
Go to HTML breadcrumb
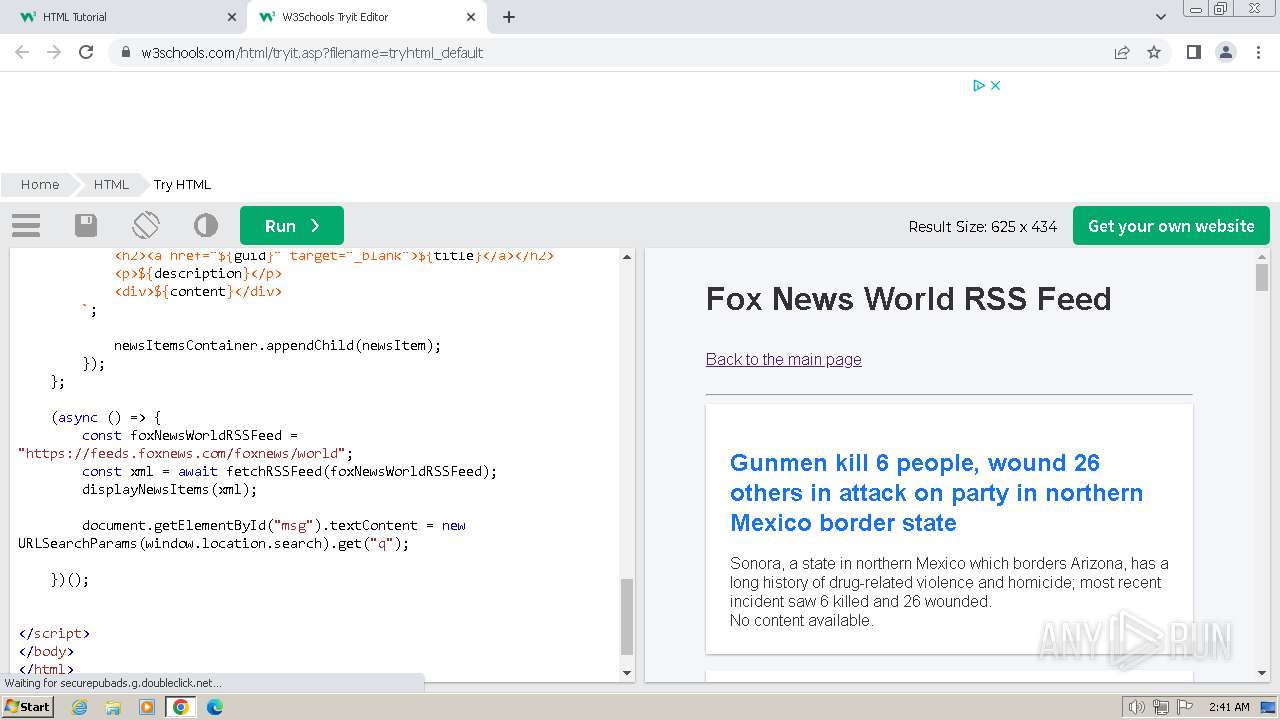111,184
